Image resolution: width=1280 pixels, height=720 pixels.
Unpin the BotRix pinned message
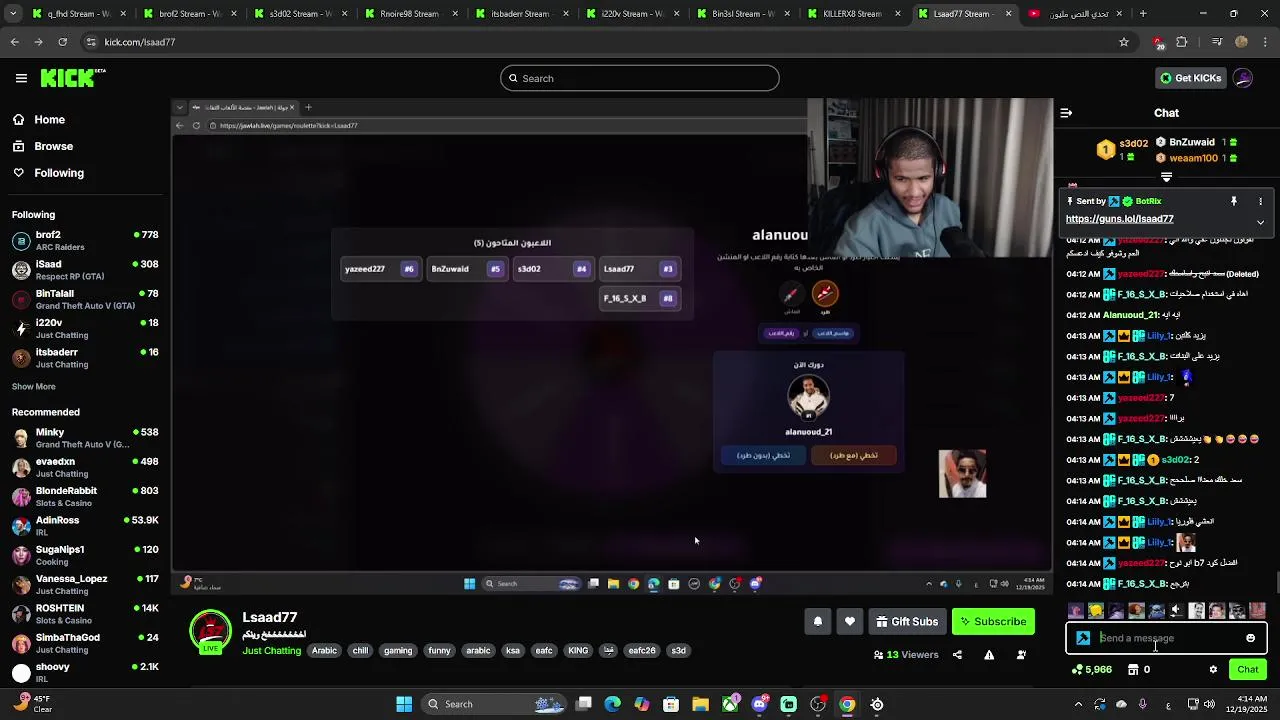1234,201
